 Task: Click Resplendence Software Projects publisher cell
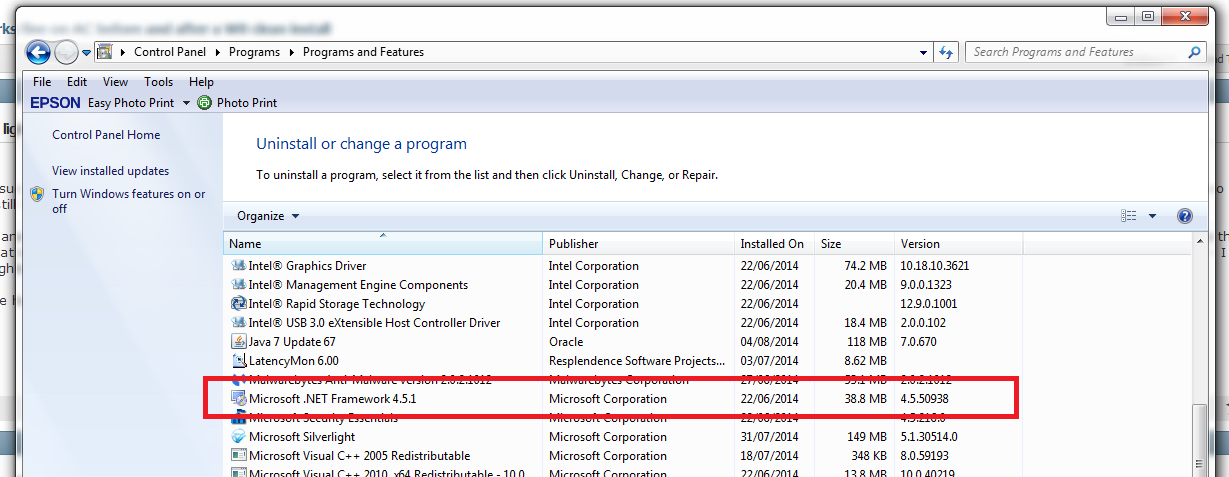(x=637, y=361)
